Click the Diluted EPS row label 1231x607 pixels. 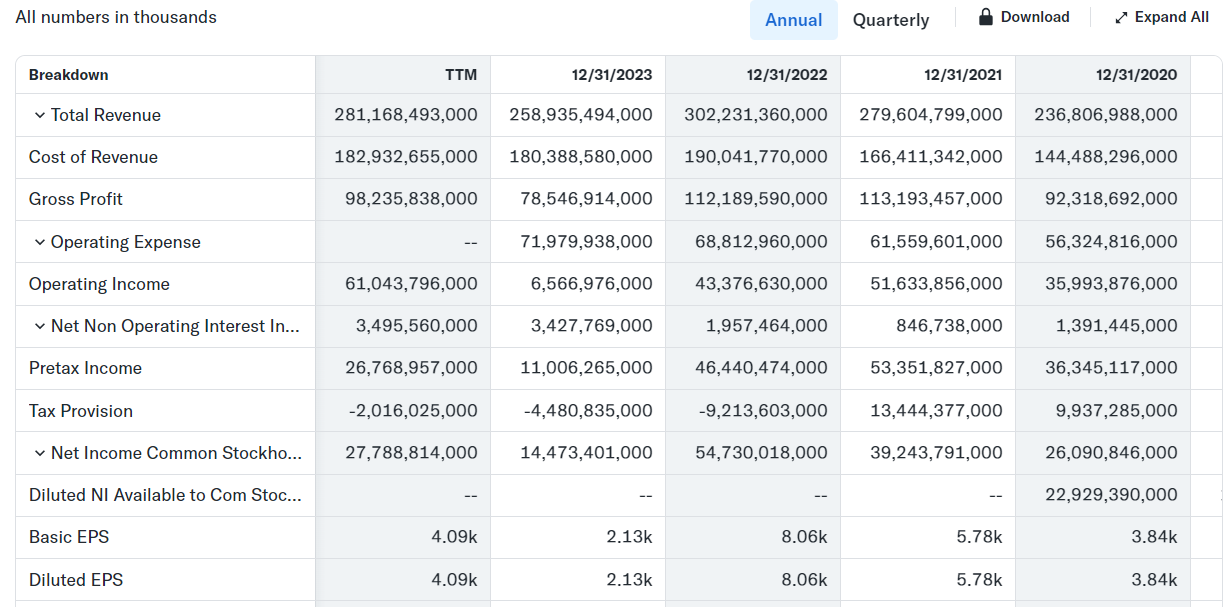[x=76, y=580]
